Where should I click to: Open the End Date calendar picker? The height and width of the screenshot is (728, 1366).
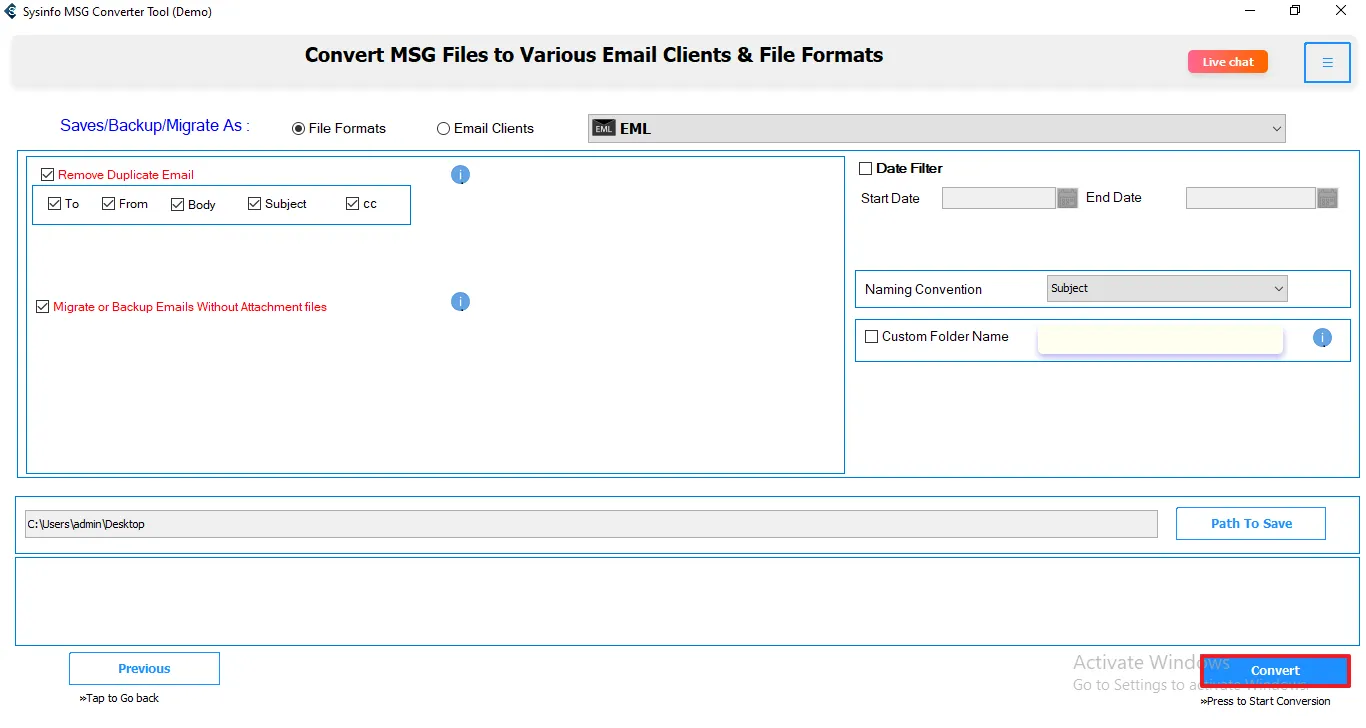[x=1327, y=198]
